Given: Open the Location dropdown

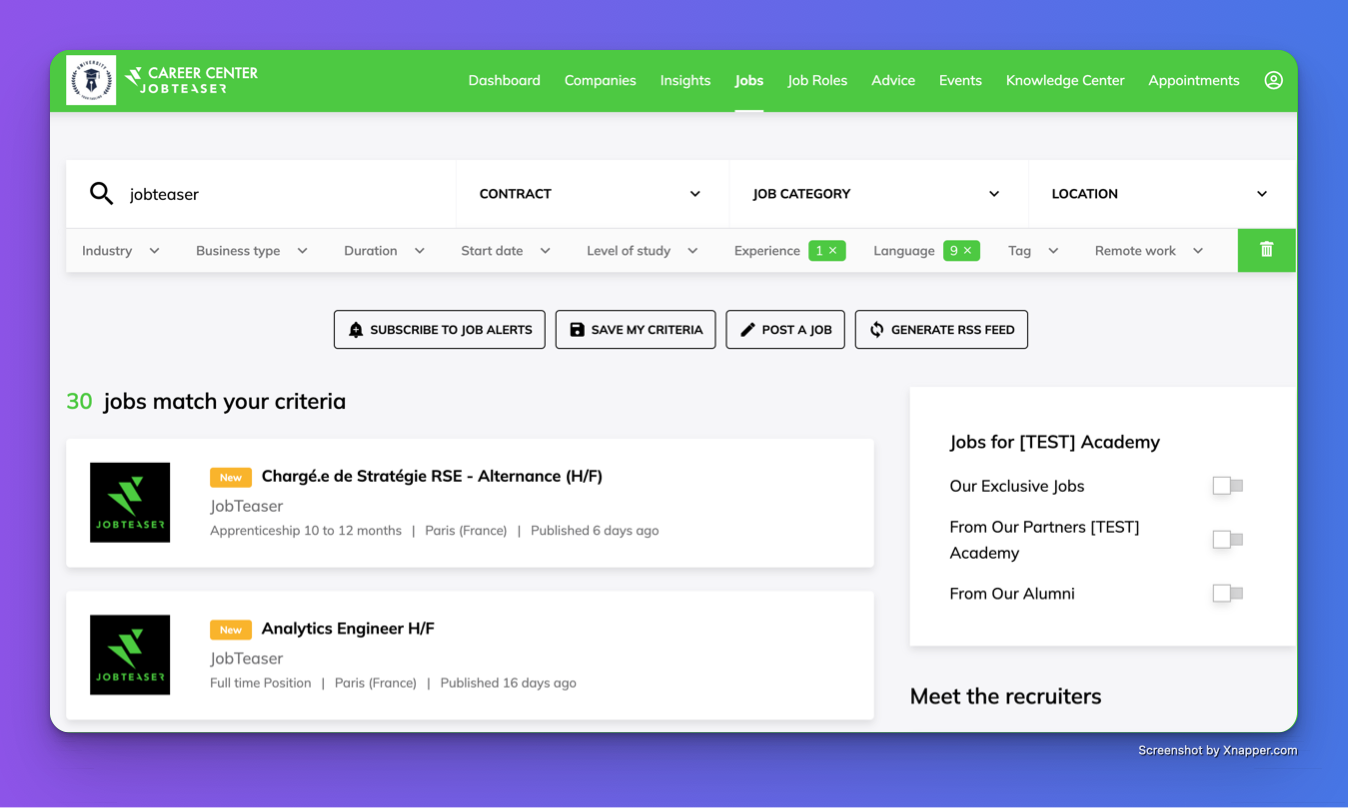Looking at the screenshot, I should 1161,194.
